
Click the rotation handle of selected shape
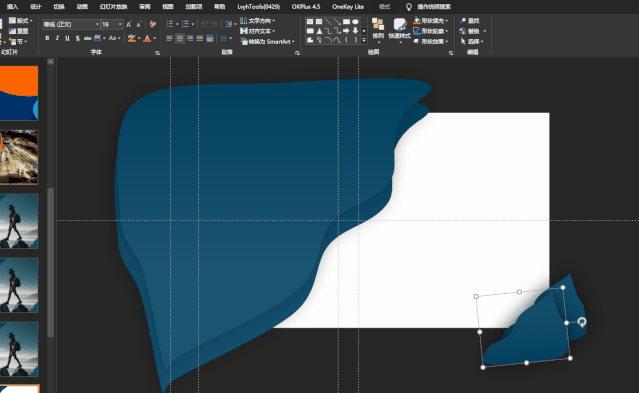pyautogui.click(x=582, y=322)
